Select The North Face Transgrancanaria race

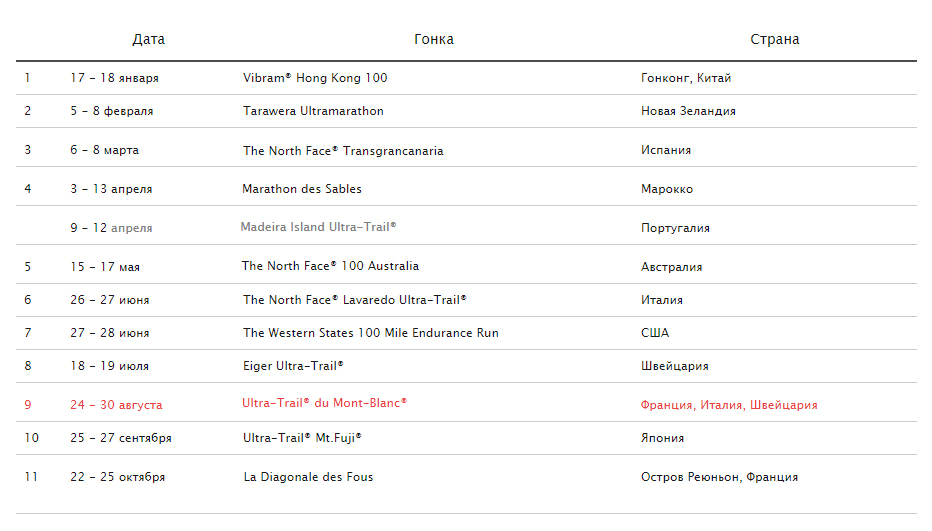pyautogui.click(x=343, y=151)
